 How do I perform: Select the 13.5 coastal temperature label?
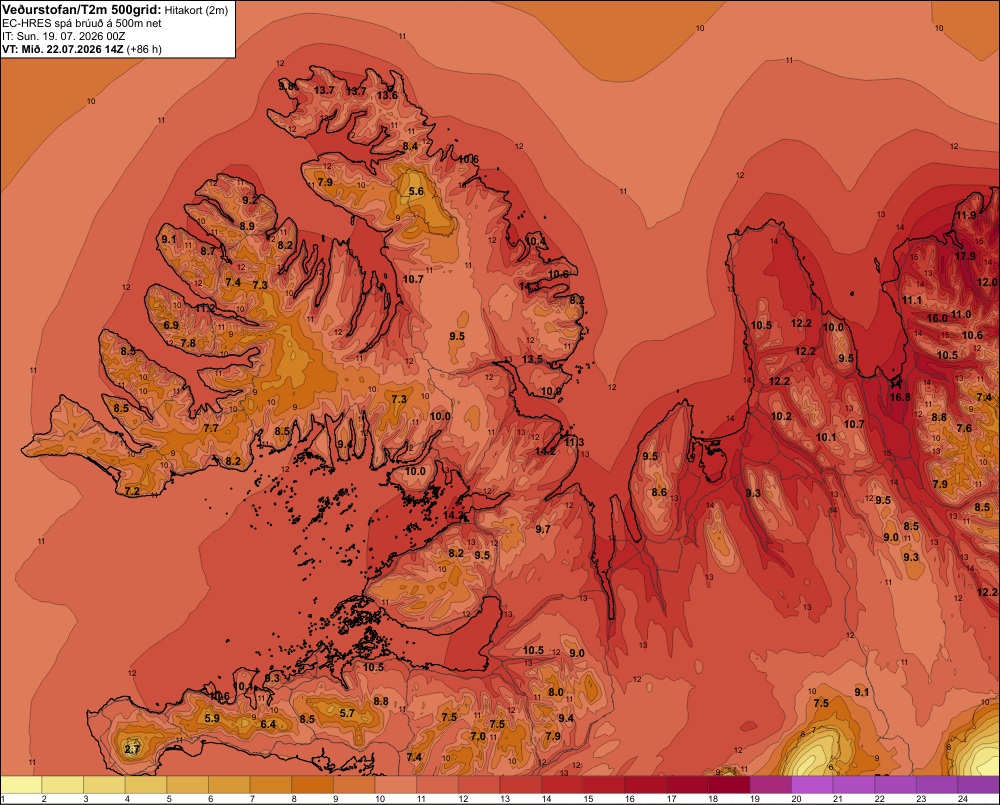[x=532, y=359]
